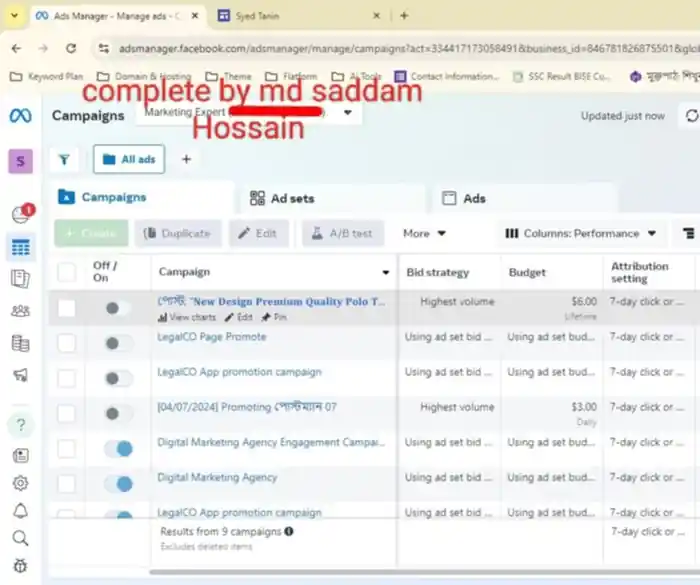This screenshot has width=700, height=585.
Task: Click results info icon beside 9 campaigns
Action: click(x=289, y=531)
